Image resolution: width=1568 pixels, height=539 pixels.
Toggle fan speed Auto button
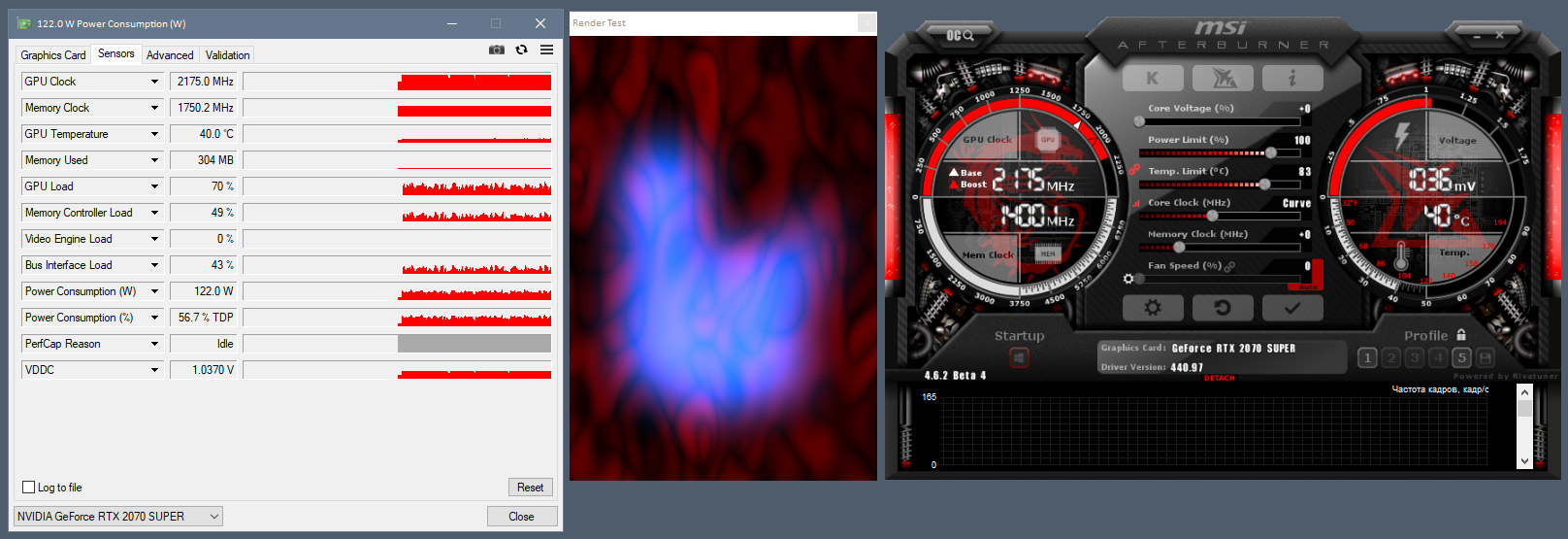coord(1307,287)
